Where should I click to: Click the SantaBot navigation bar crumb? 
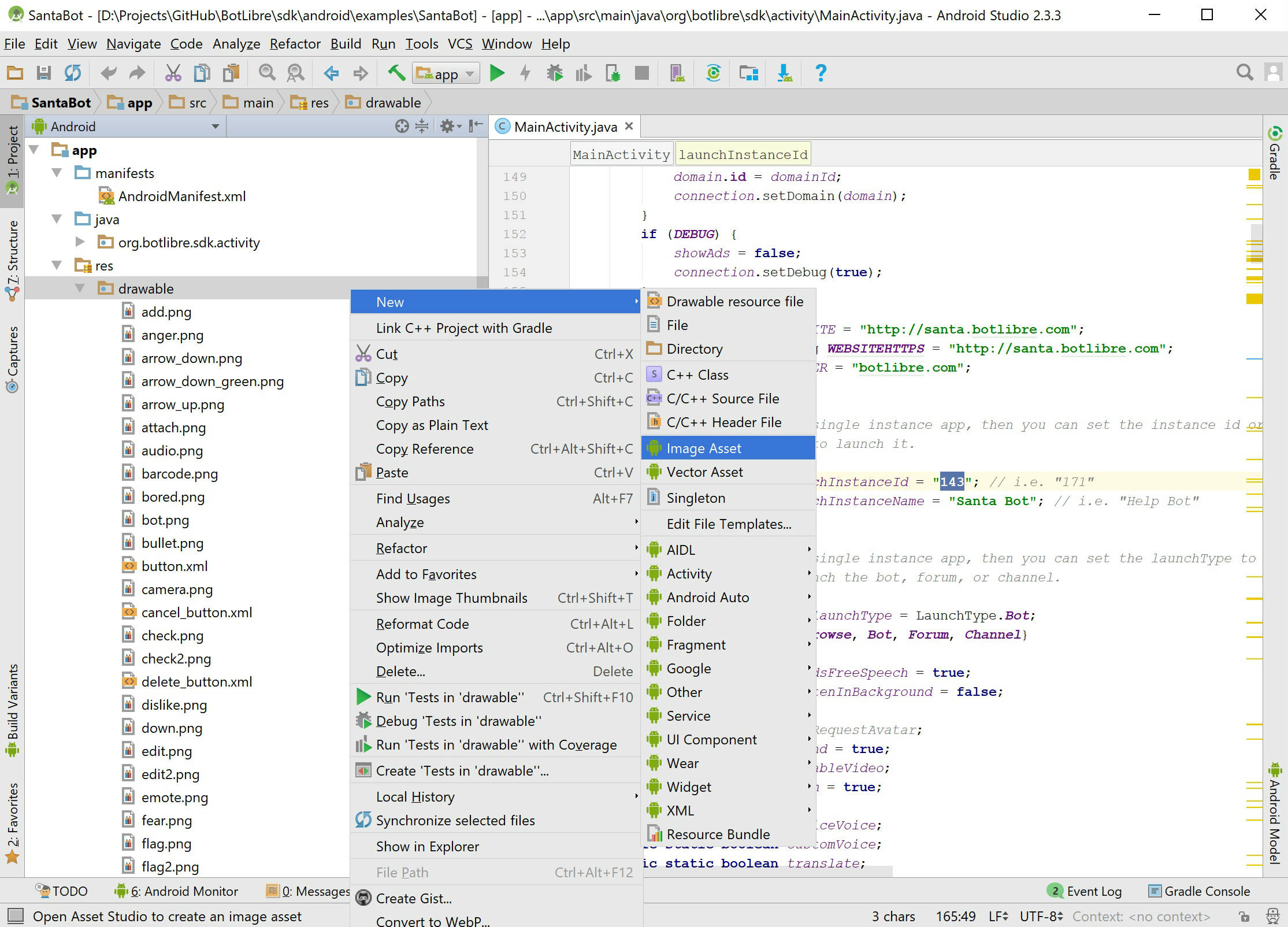point(52,103)
